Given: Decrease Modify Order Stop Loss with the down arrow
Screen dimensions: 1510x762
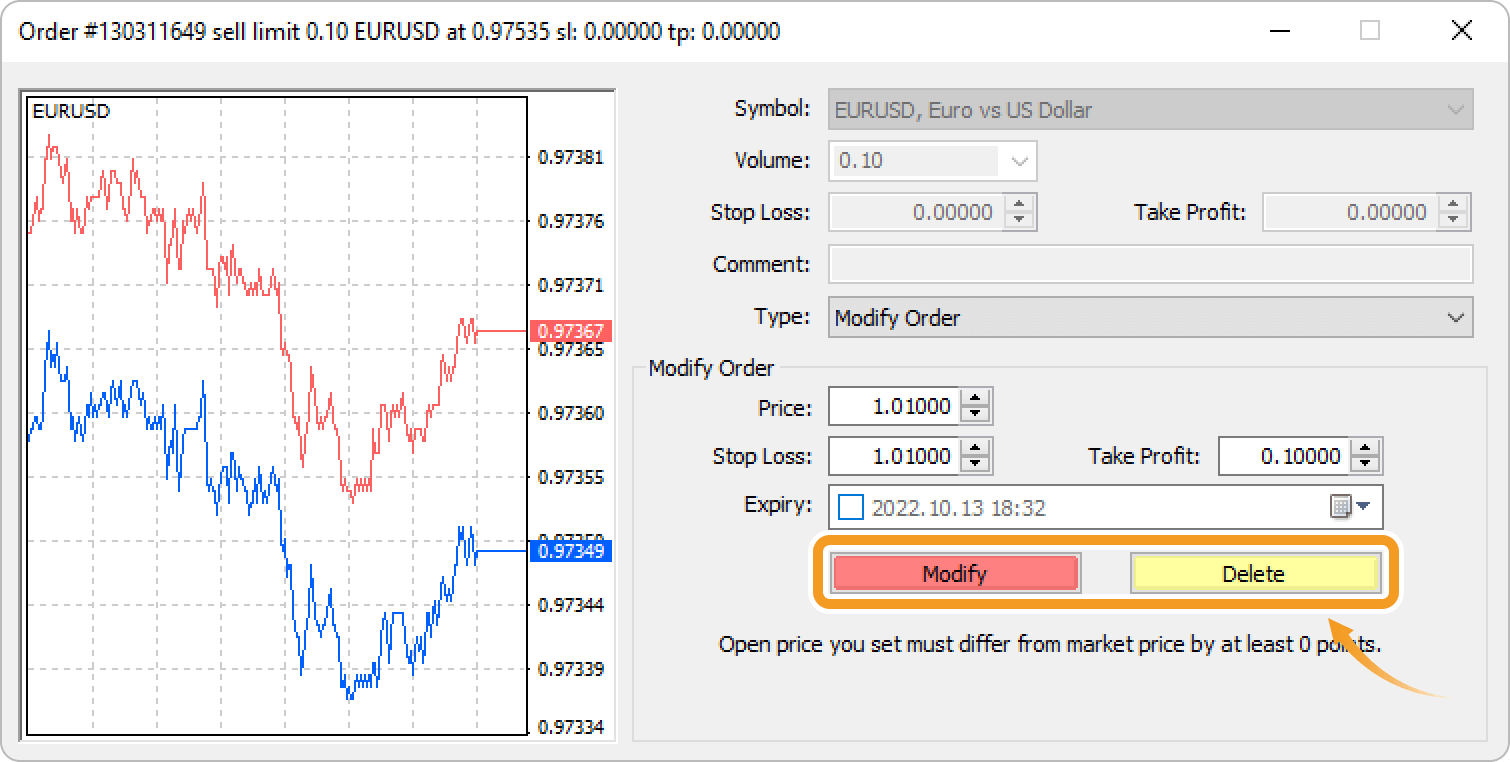Looking at the screenshot, I should 976,465.
